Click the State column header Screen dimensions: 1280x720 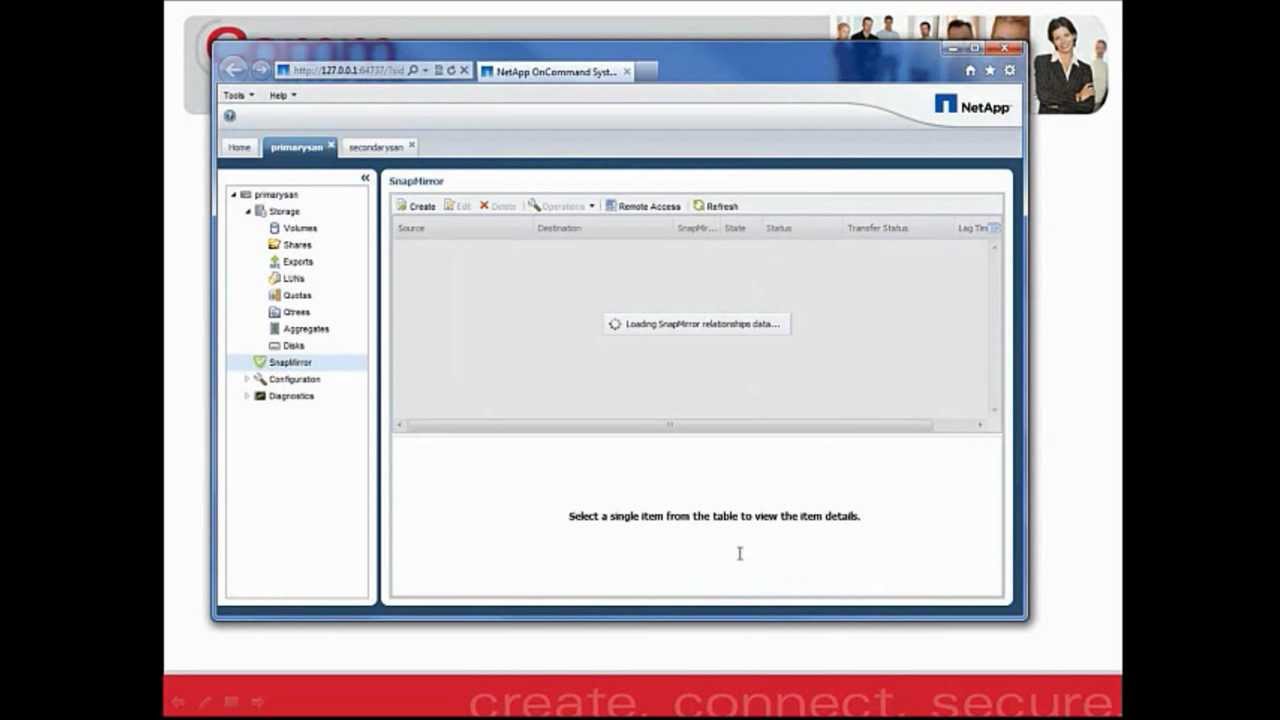[x=741, y=228]
